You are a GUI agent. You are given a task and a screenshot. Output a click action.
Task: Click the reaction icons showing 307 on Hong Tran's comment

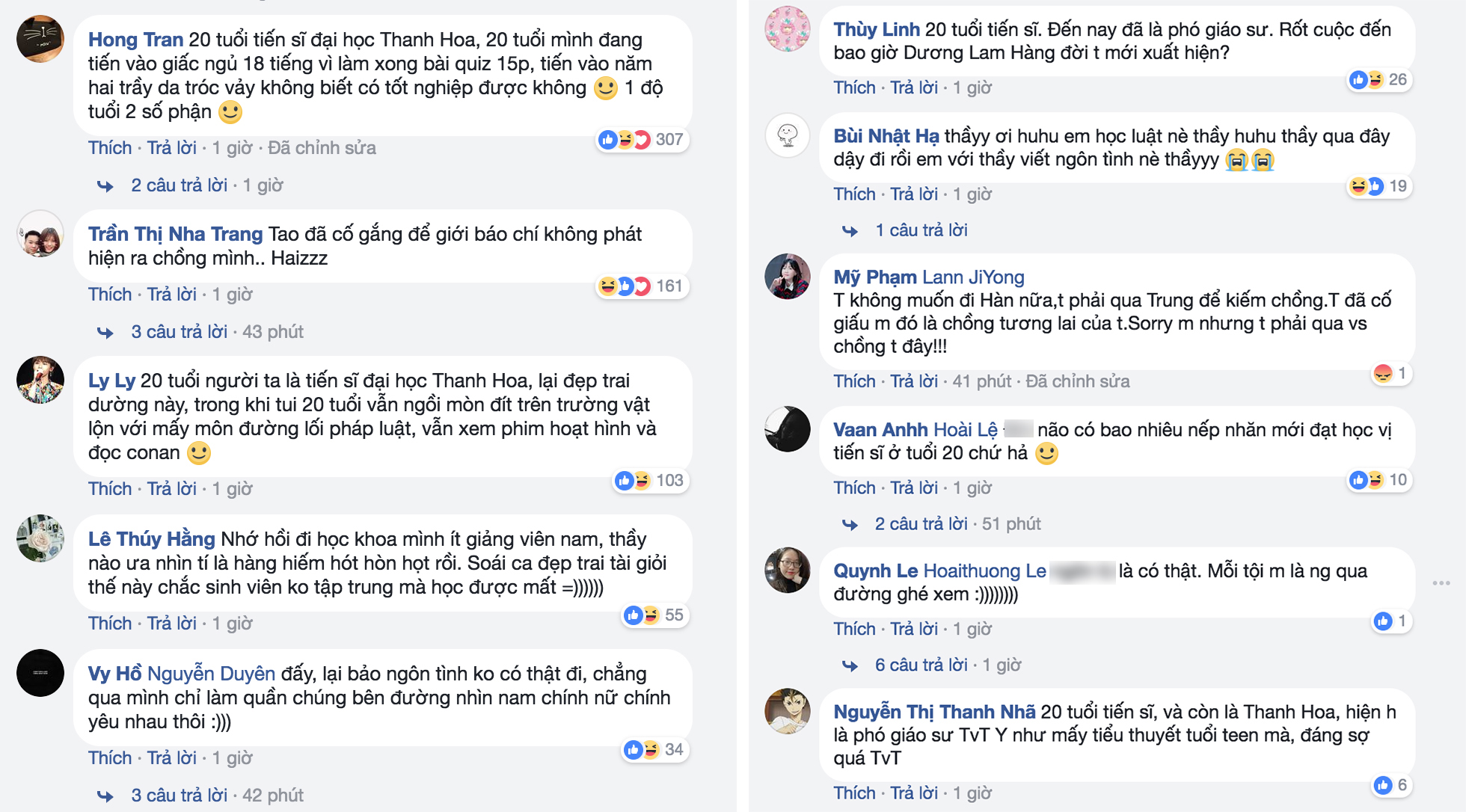point(641,140)
